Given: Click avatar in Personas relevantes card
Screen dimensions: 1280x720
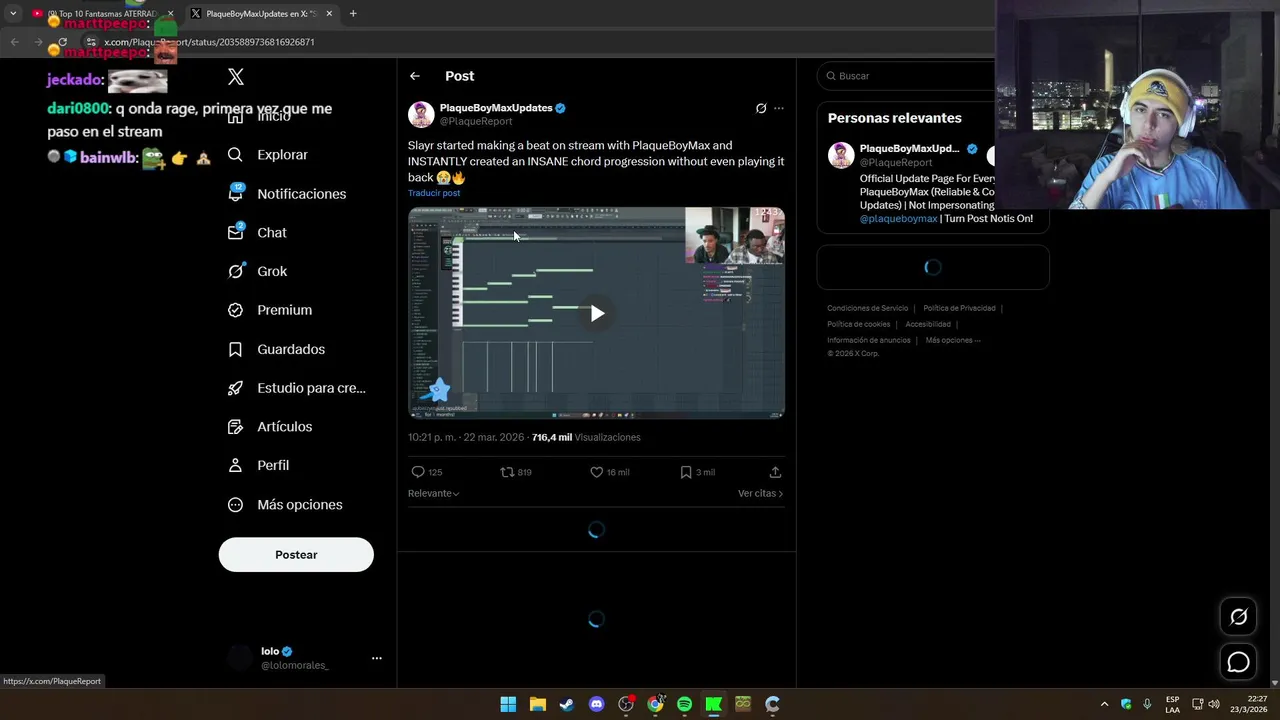Looking at the screenshot, I should pyautogui.click(x=841, y=155).
